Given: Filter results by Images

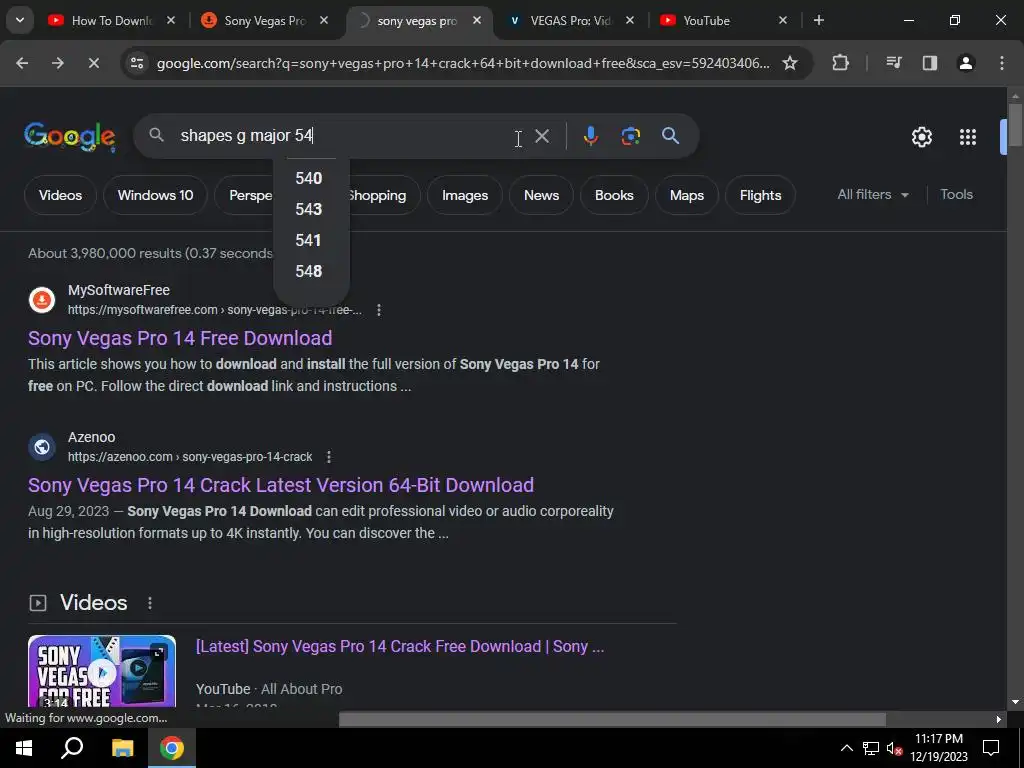Looking at the screenshot, I should (x=465, y=195).
